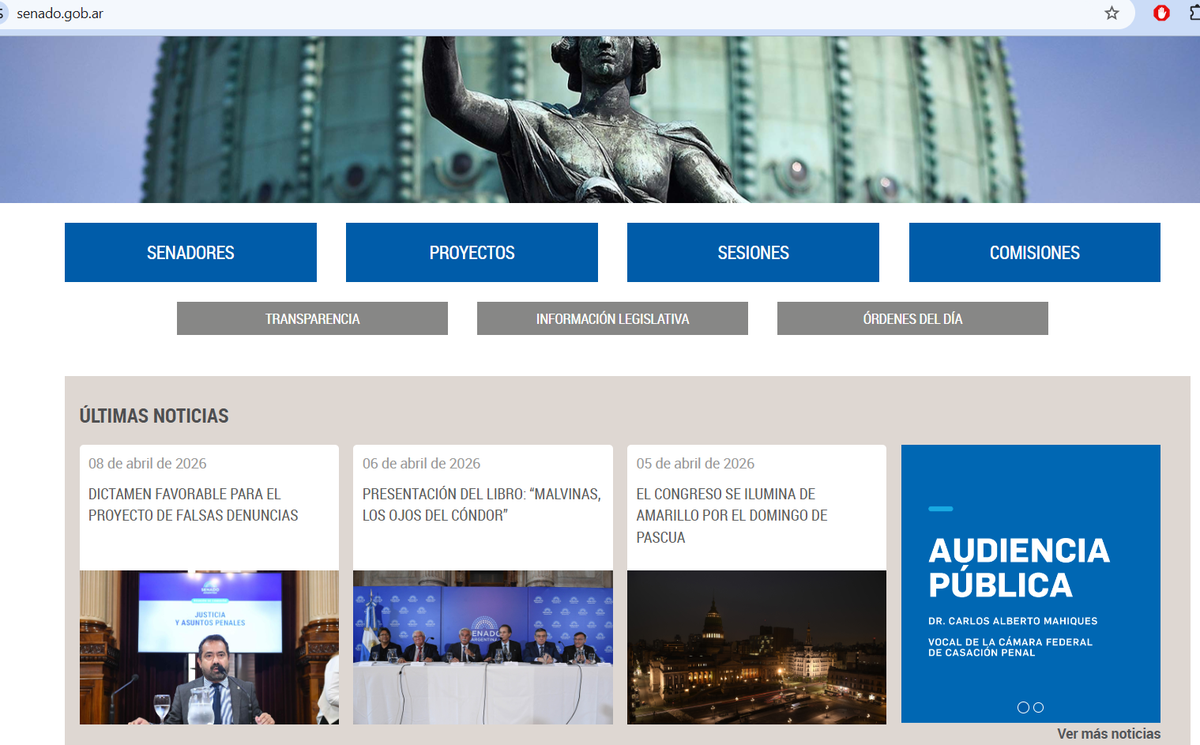The height and width of the screenshot is (745, 1200).
Task: Click the site info icon beside the URL
Action: pos(3,13)
